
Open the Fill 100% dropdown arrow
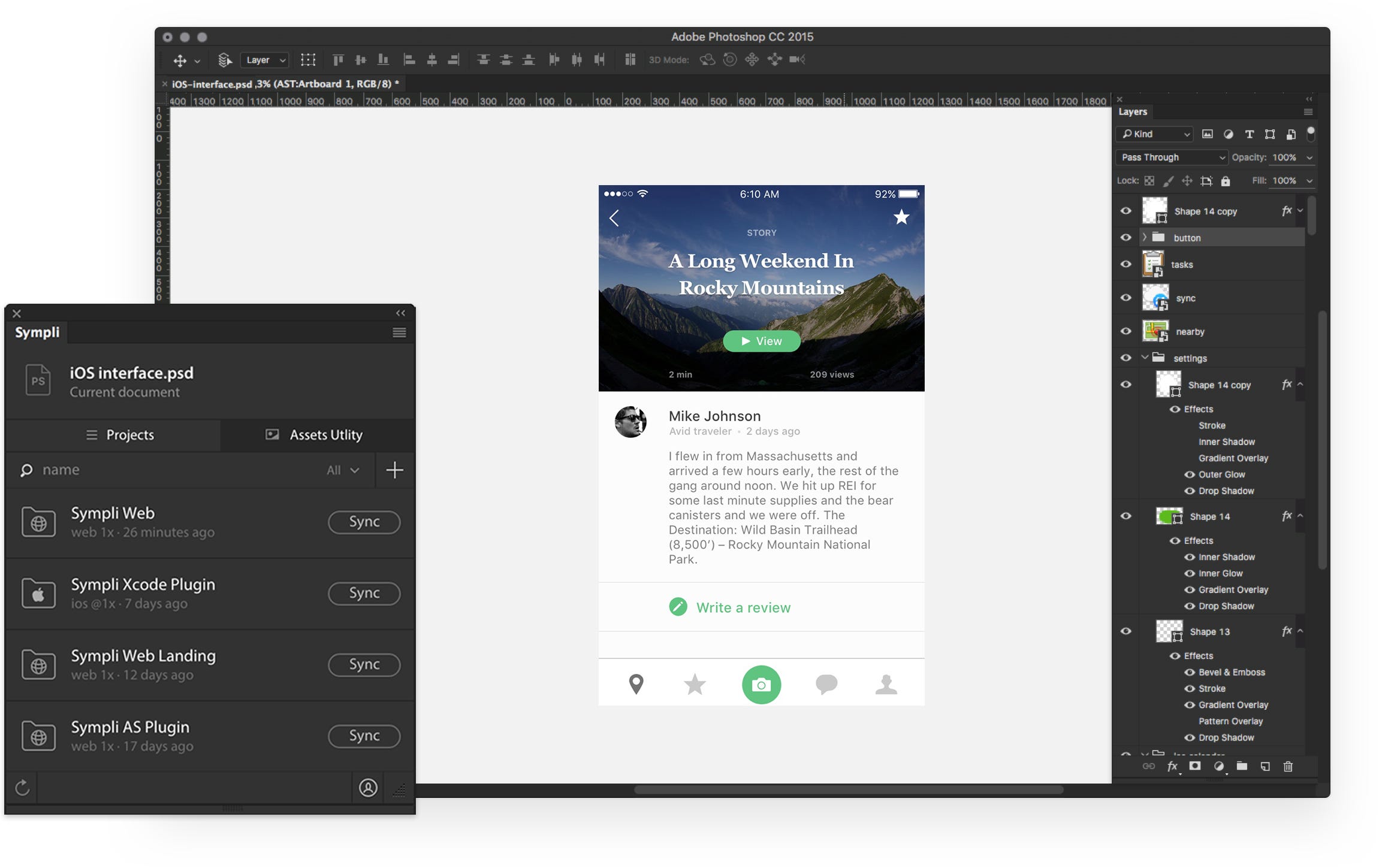(x=1309, y=181)
